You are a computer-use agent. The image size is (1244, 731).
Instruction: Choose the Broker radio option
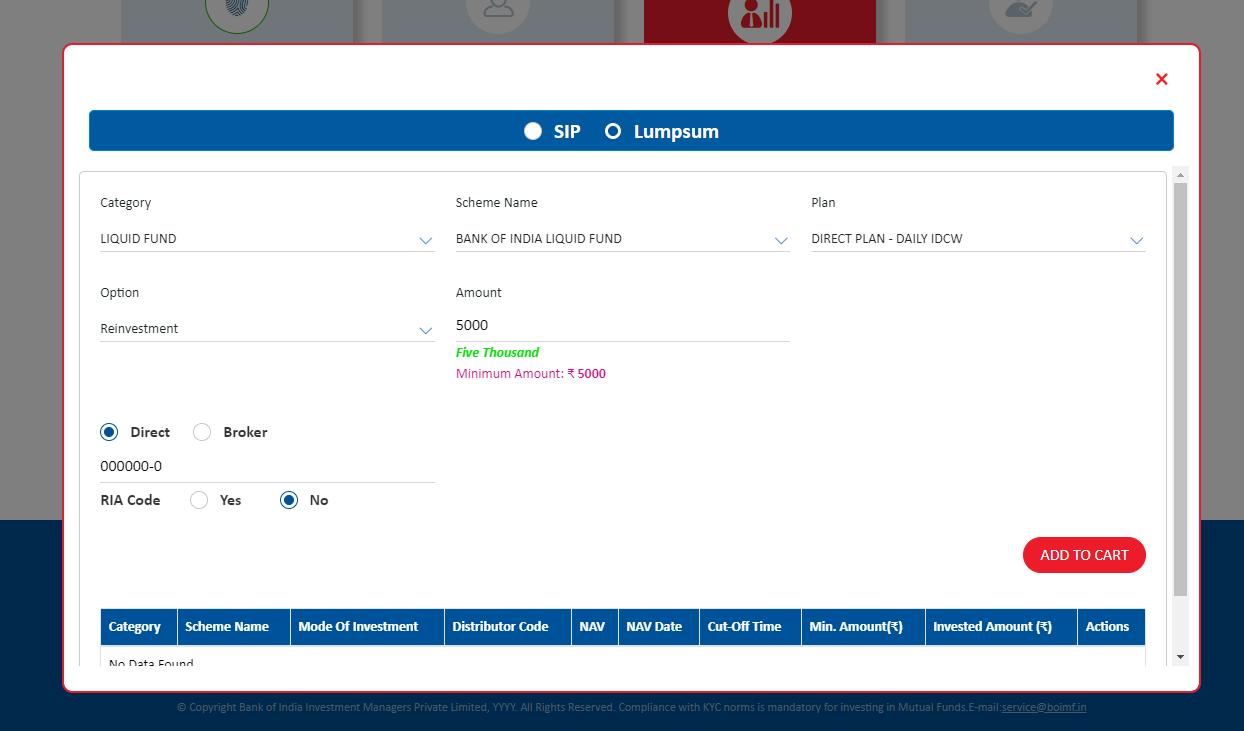[202, 432]
